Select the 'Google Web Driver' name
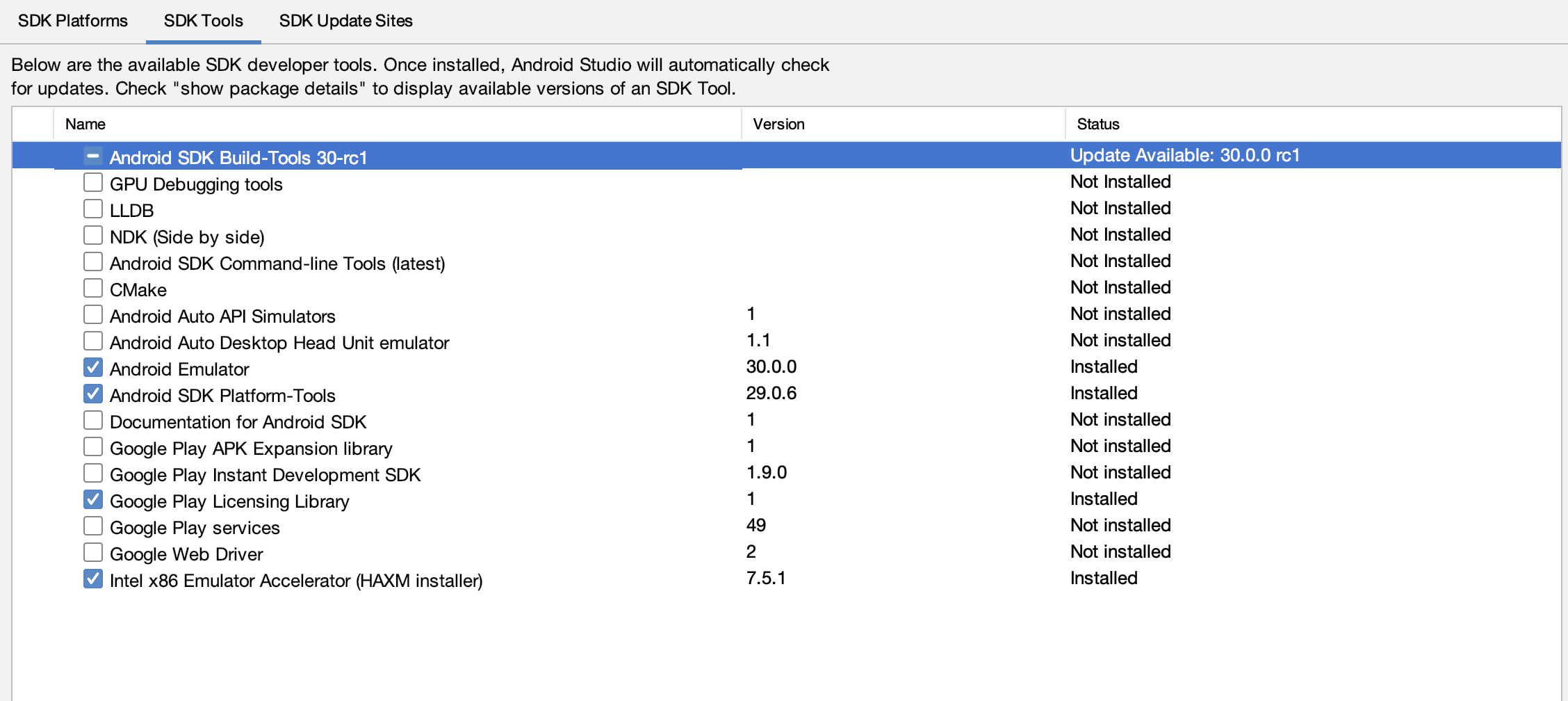Viewport: 1568px width, 701px height. [x=186, y=554]
